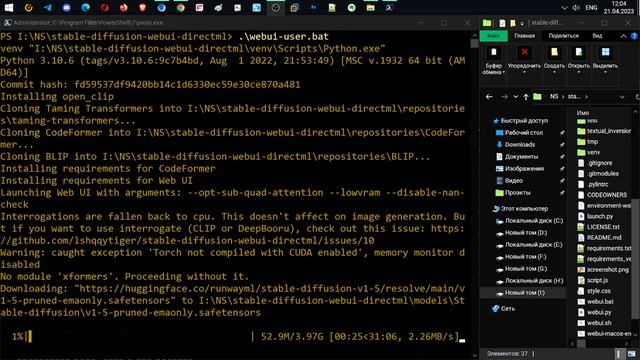The image size is (640, 360).
Task: Open the Explorer Файл tab
Action: (494, 36)
